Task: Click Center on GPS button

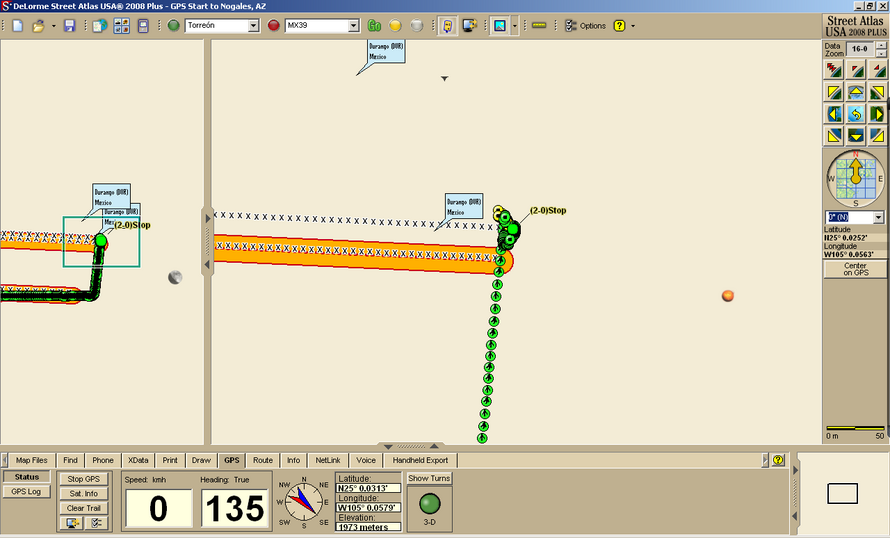Action: click(855, 269)
